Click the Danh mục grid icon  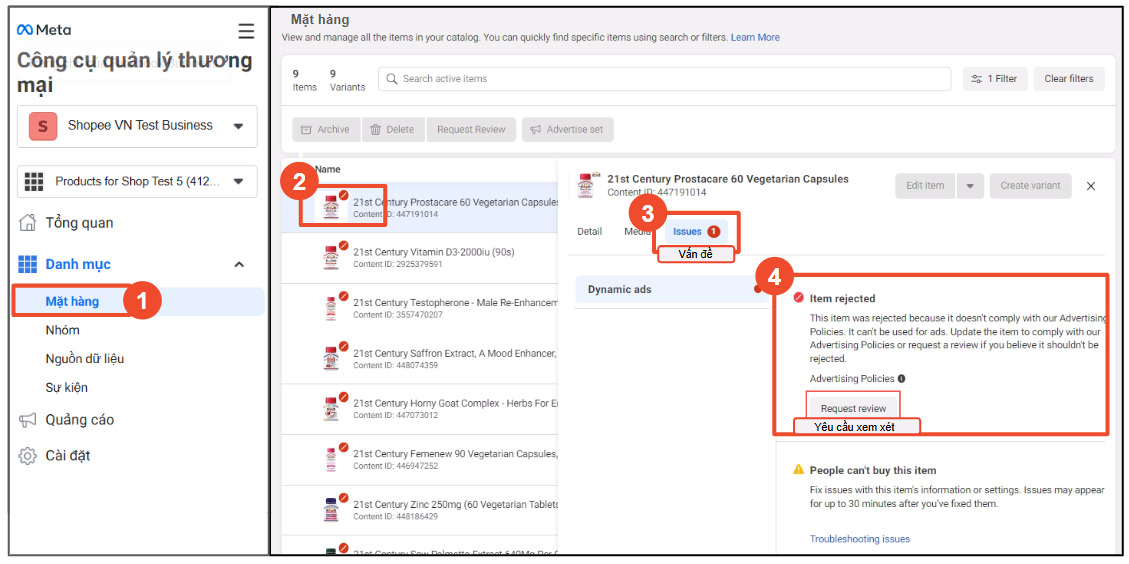pos(28,265)
